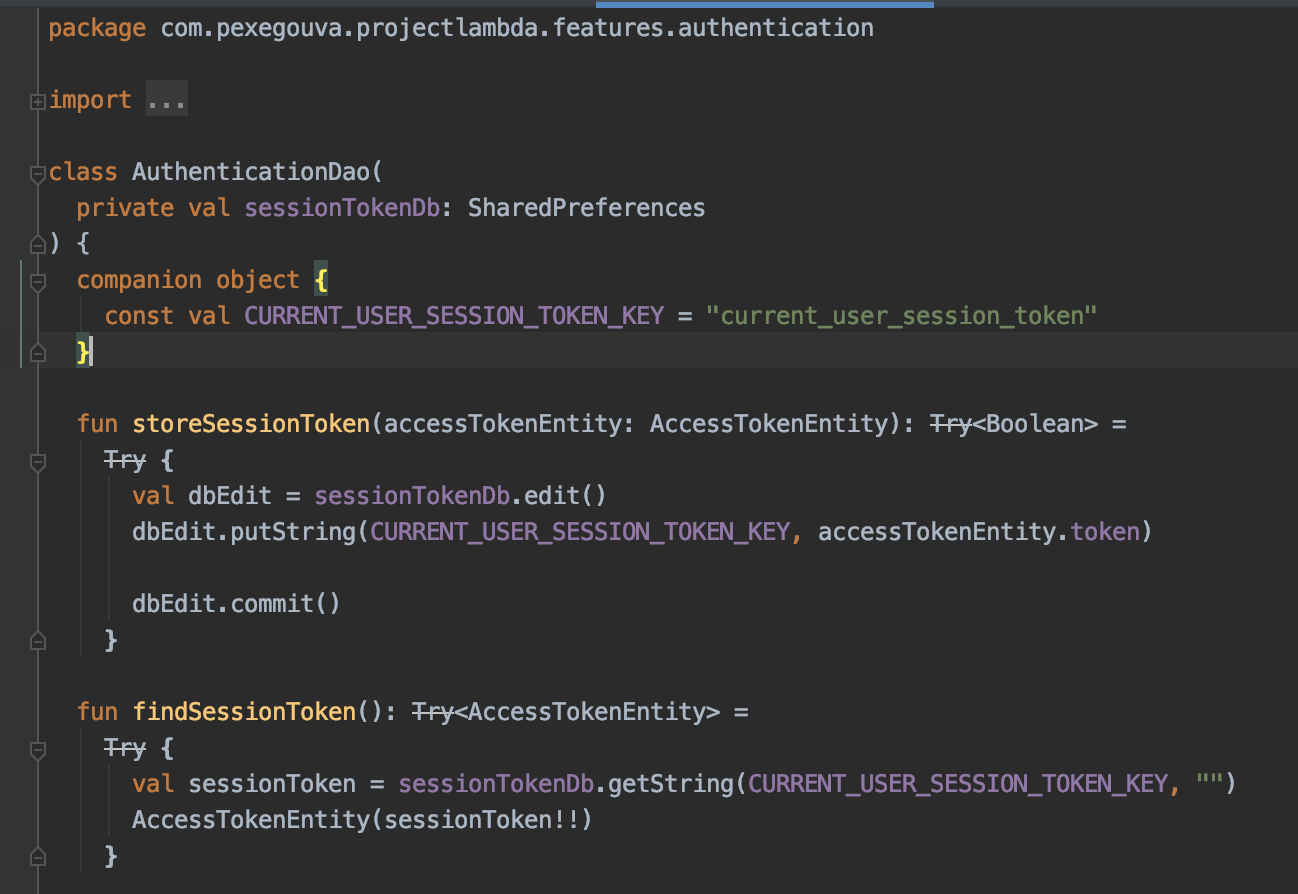Click the class name AuthenticationDao
Image resolution: width=1298 pixels, height=894 pixels.
pyautogui.click(x=251, y=172)
